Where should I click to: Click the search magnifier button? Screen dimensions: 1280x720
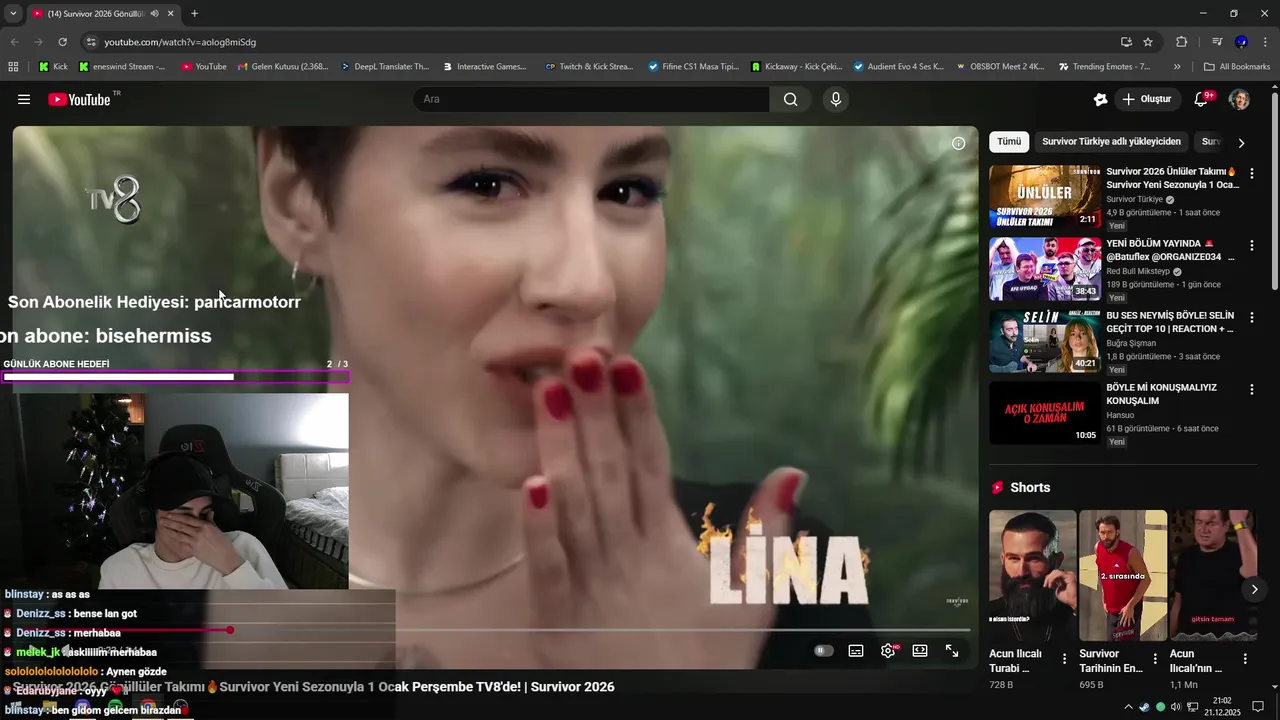point(790,99)
